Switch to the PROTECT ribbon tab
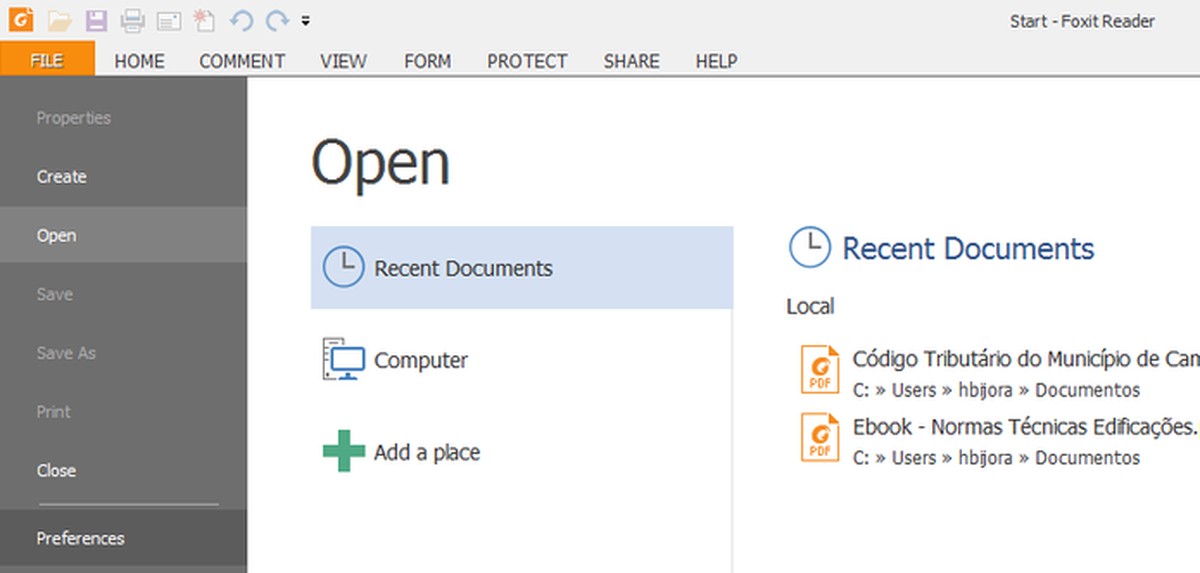This screenshot has height=573, width=1200. [x=527, y=61]
